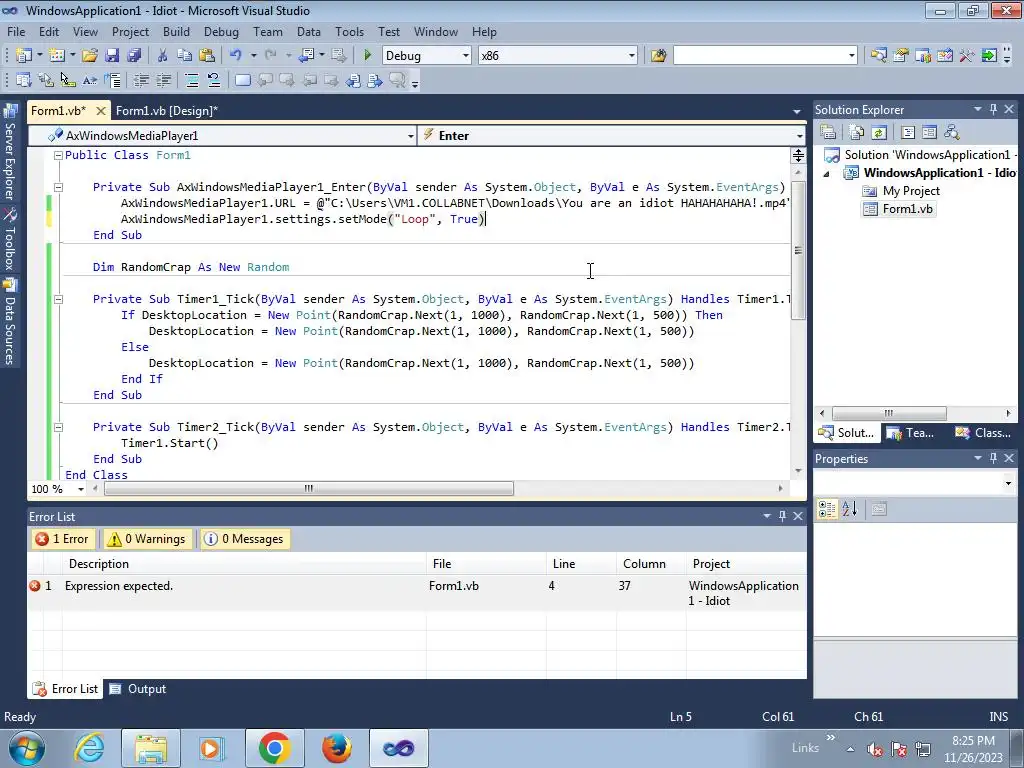
Task: Open Google Chrome from the taskbar
Action: coord(274,748)
